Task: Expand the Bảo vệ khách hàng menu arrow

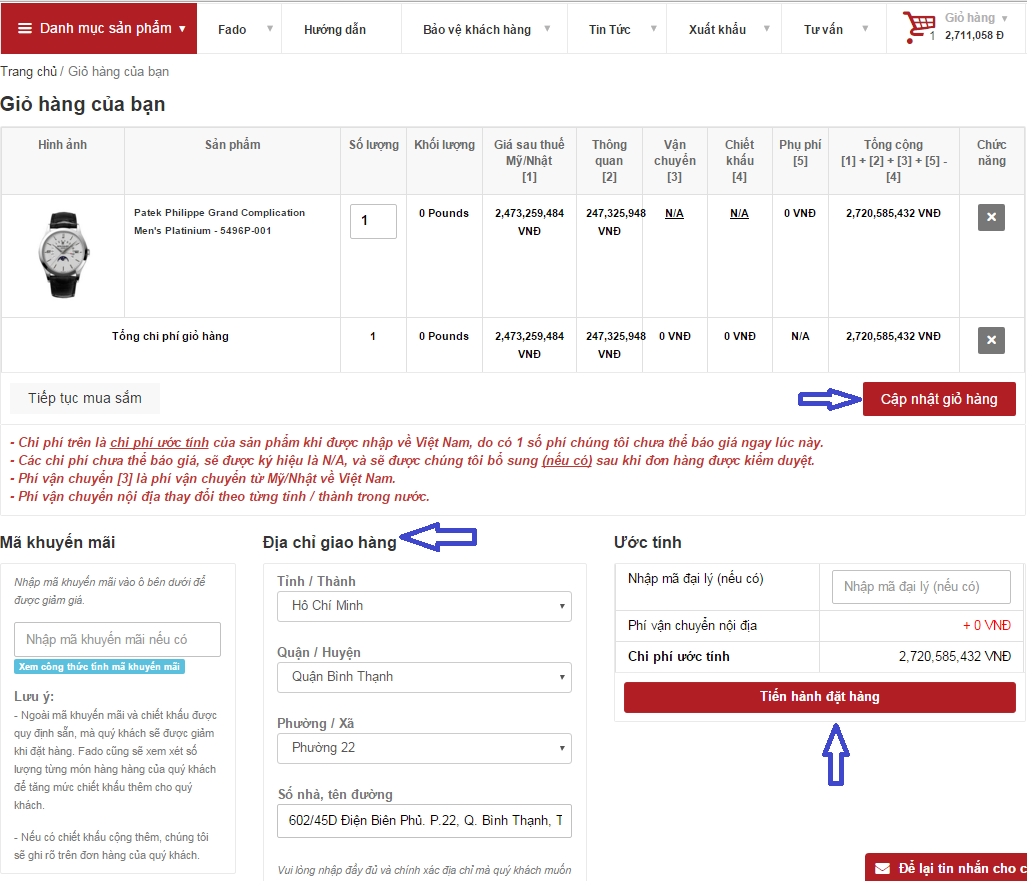Action: [547, 29]
